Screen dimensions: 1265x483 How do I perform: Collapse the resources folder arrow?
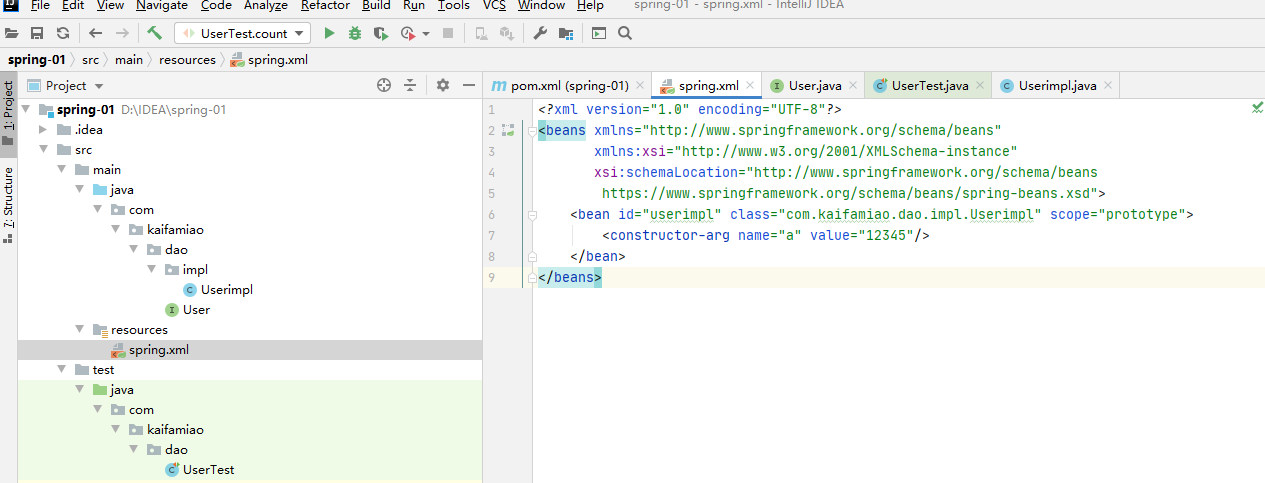click(x=79, y=329)
